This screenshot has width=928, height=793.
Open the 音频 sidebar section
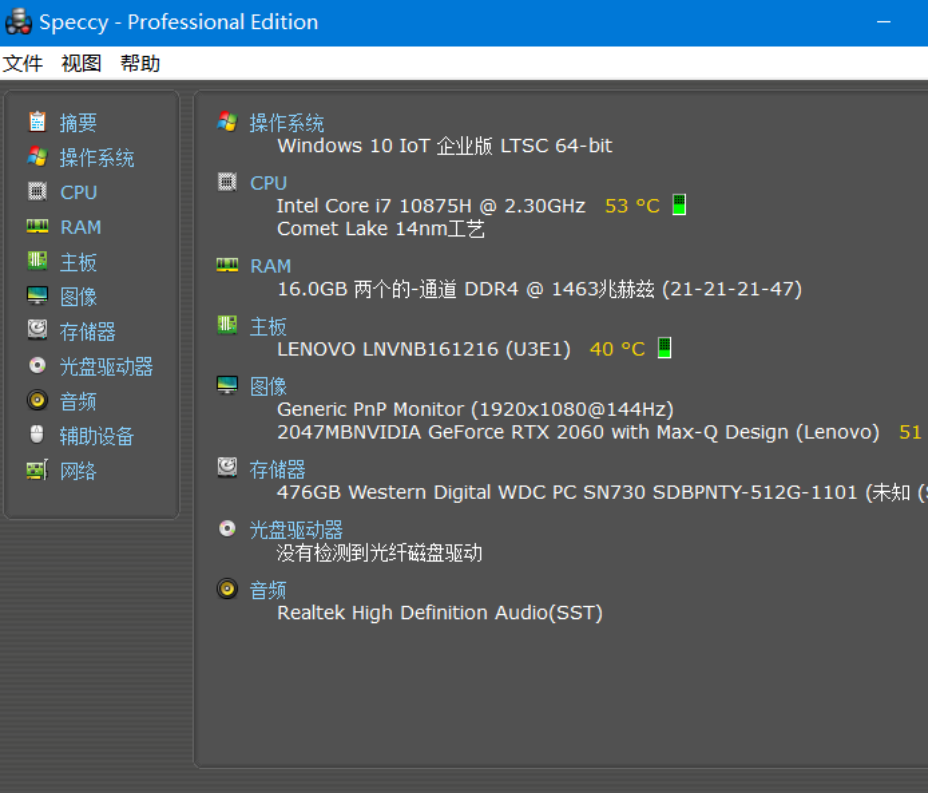click(78, 402)
